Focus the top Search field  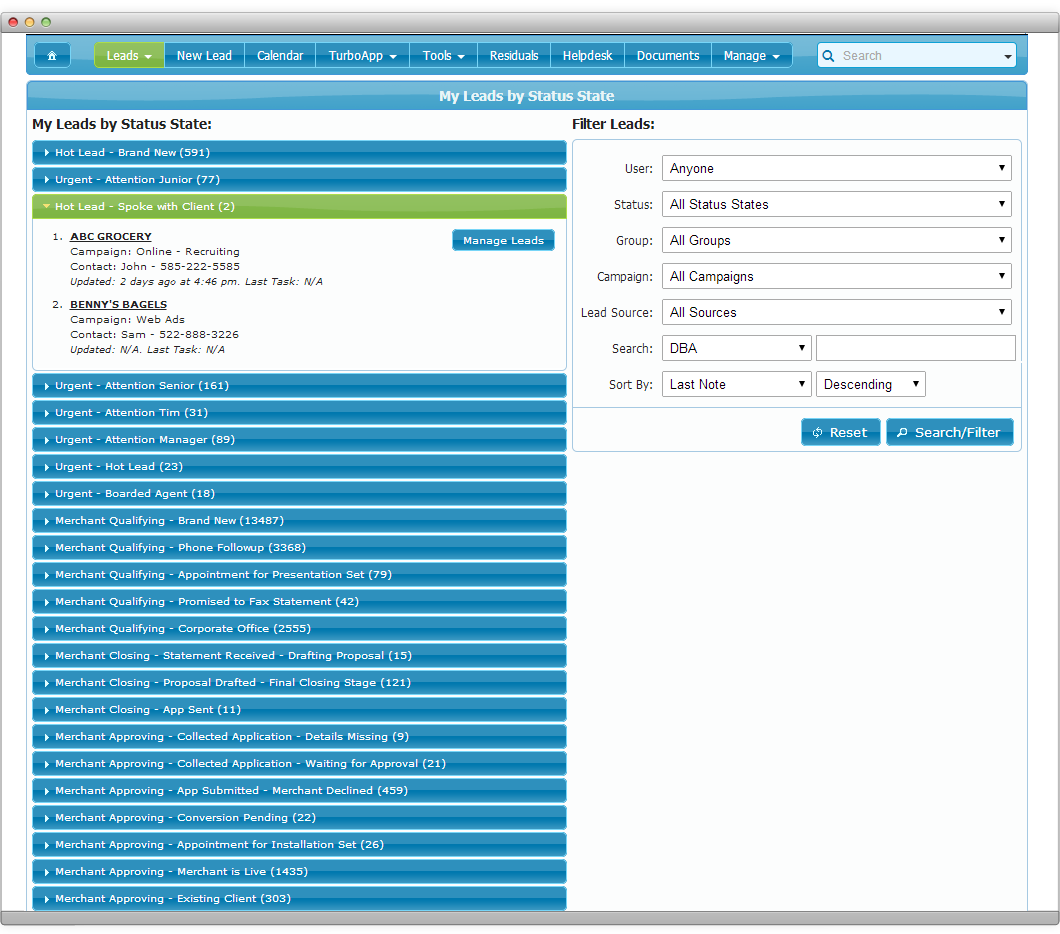[917, 56]
